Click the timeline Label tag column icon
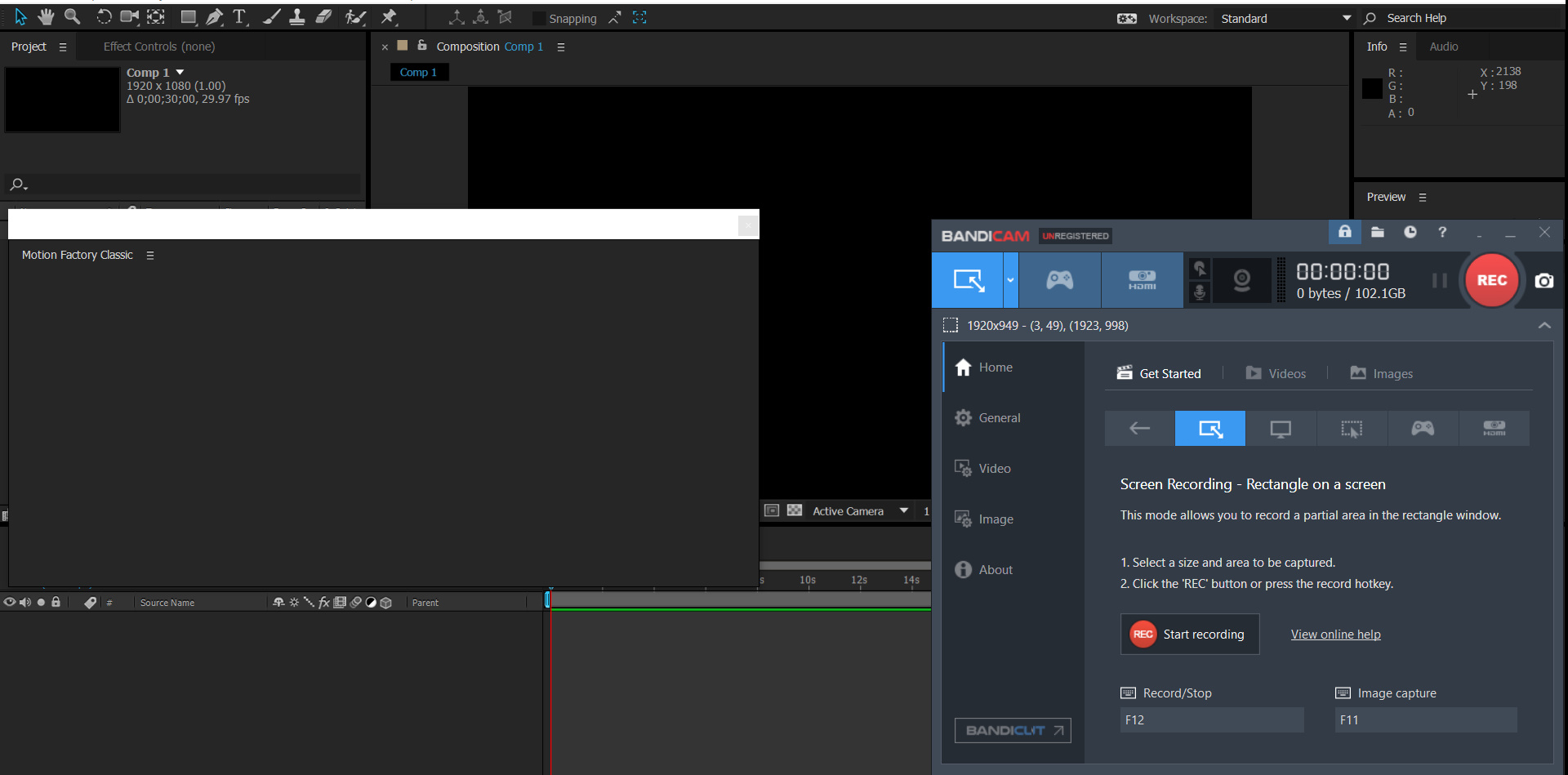Image resolution: width=1568 pixels, height=775 pixels. click(90, 603)
